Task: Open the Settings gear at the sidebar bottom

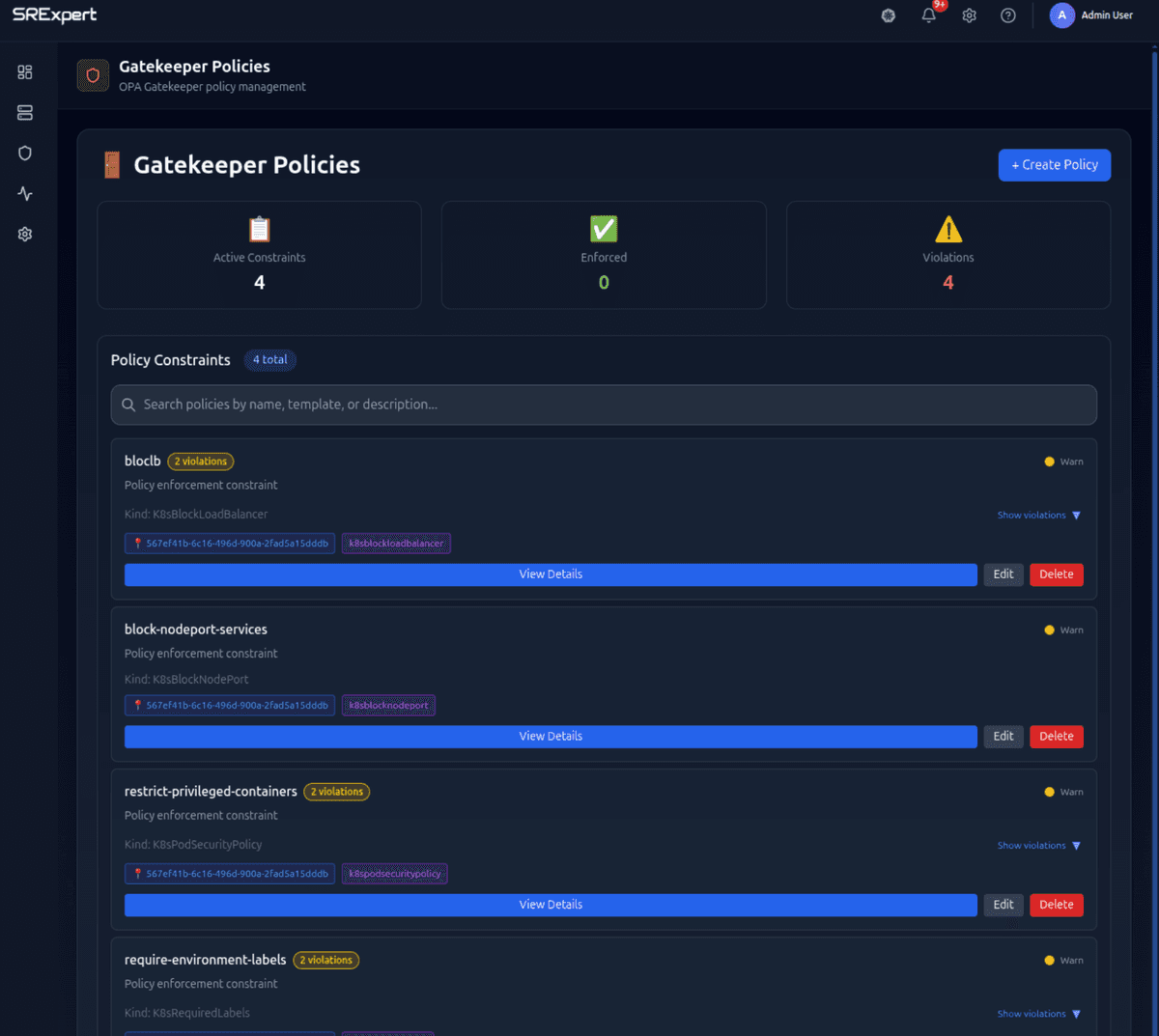Action: 25,234
